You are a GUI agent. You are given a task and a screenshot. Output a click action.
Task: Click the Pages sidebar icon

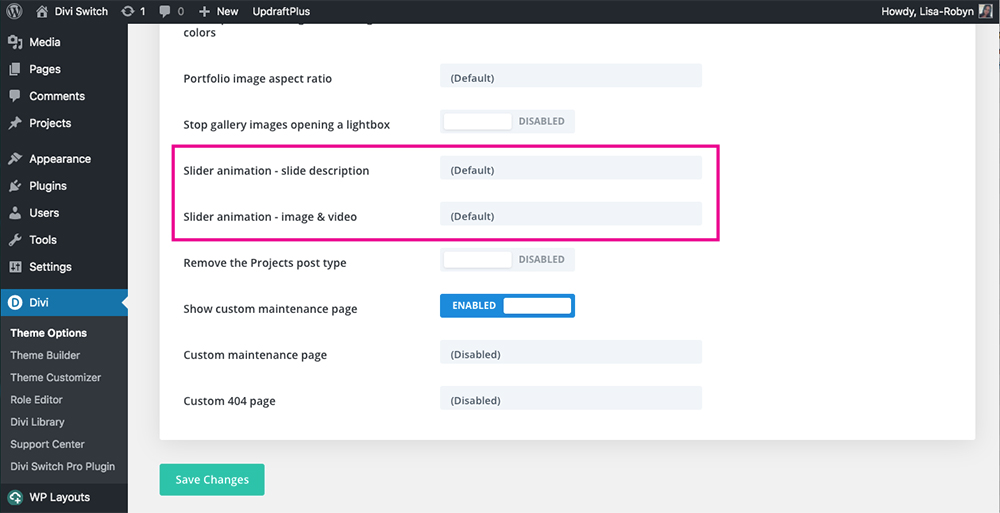pyautogui.click(x=15, y=69)
